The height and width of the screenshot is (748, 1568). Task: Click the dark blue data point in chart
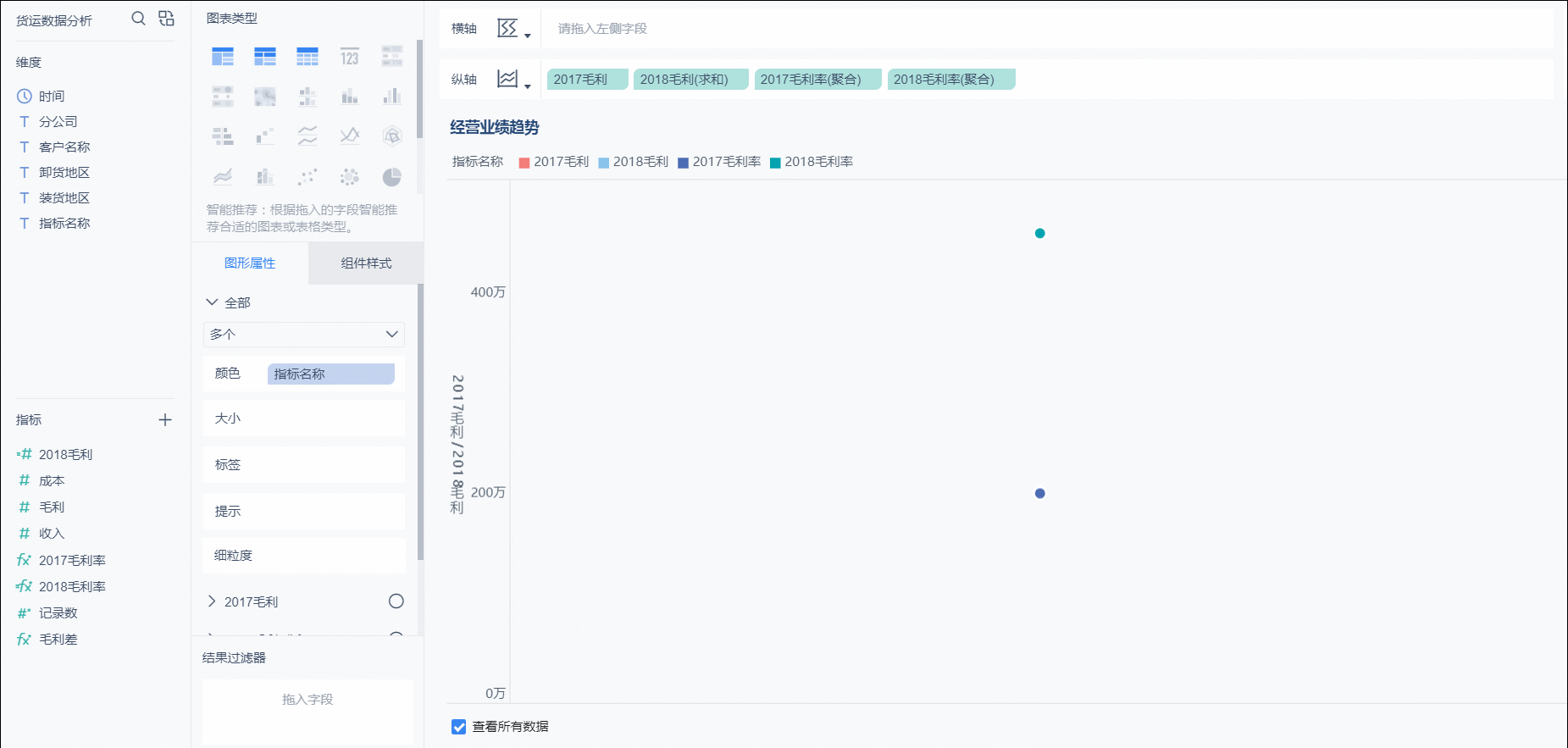[x=1040, y=494]
